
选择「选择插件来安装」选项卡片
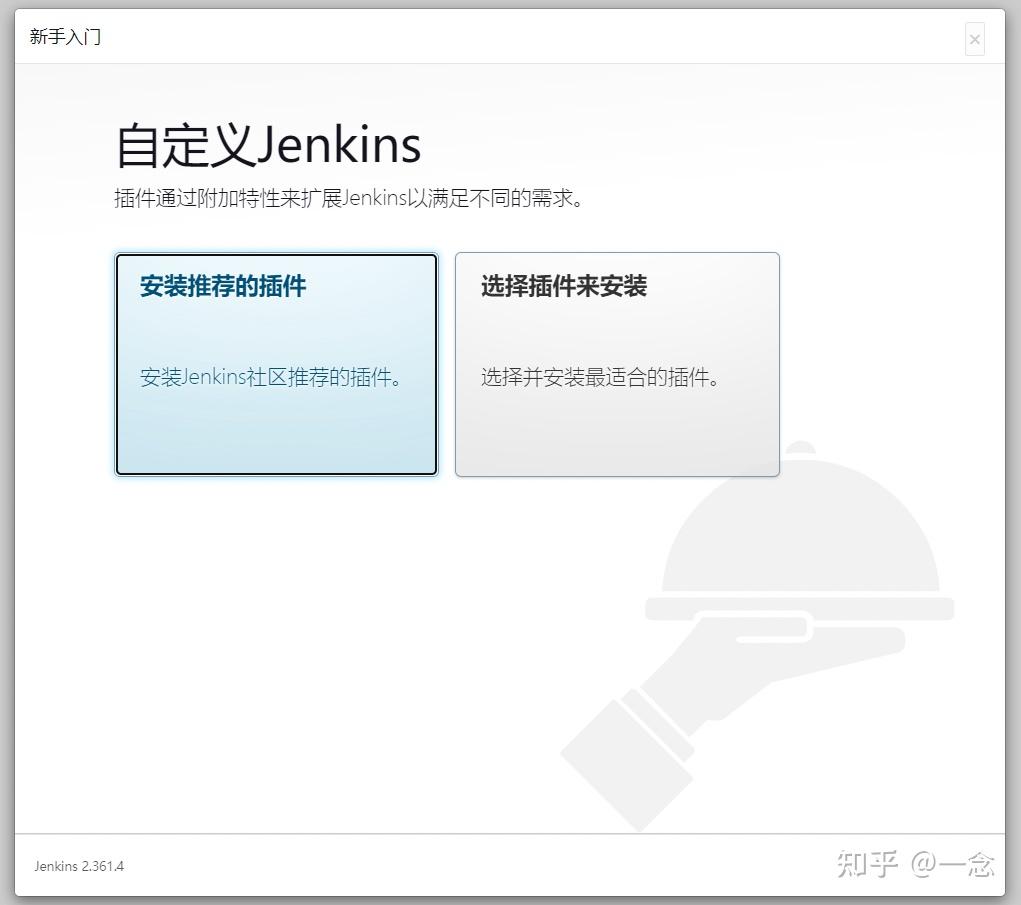click(617, 363)
